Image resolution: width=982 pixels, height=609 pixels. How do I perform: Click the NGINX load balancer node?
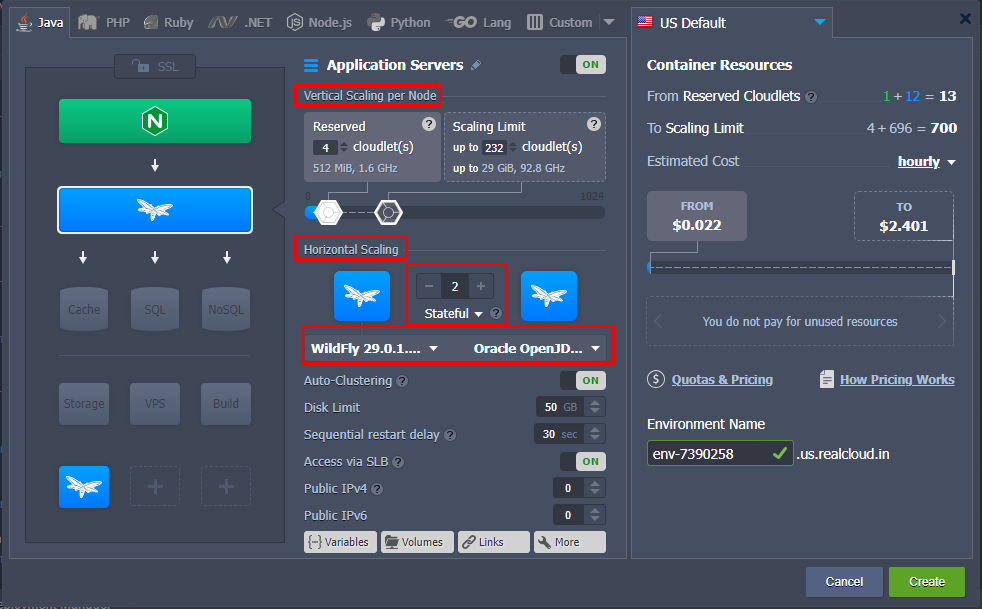tap(155, 121)
